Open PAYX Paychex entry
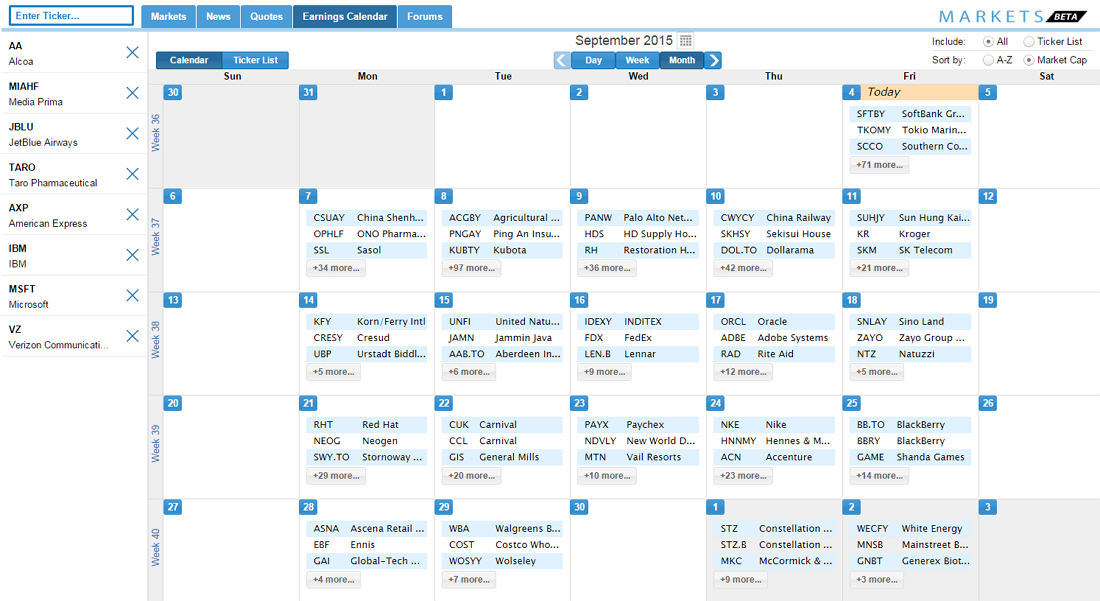This screenshot has height=601, width=1100. tap(638, 424)
